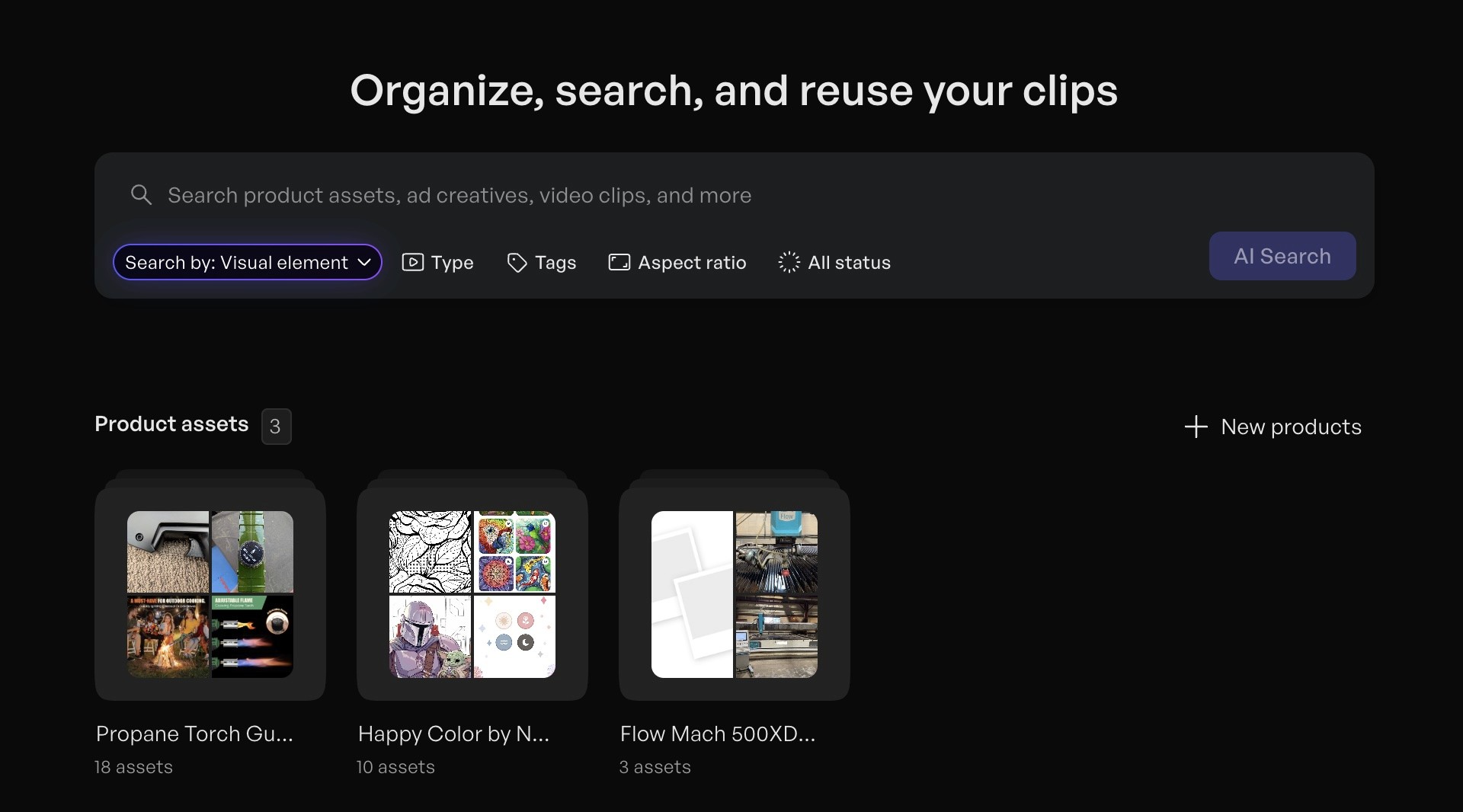Click the All status spinner icon
Screen dimensions: 1463x812
coord(789,263)
